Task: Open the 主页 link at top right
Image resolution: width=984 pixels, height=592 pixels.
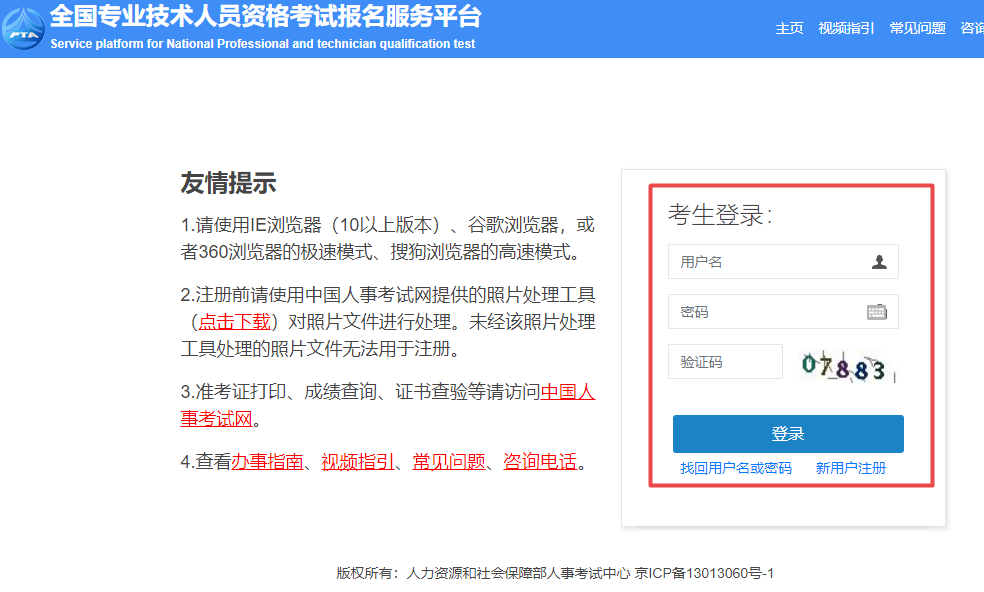Action: (789, 29)
